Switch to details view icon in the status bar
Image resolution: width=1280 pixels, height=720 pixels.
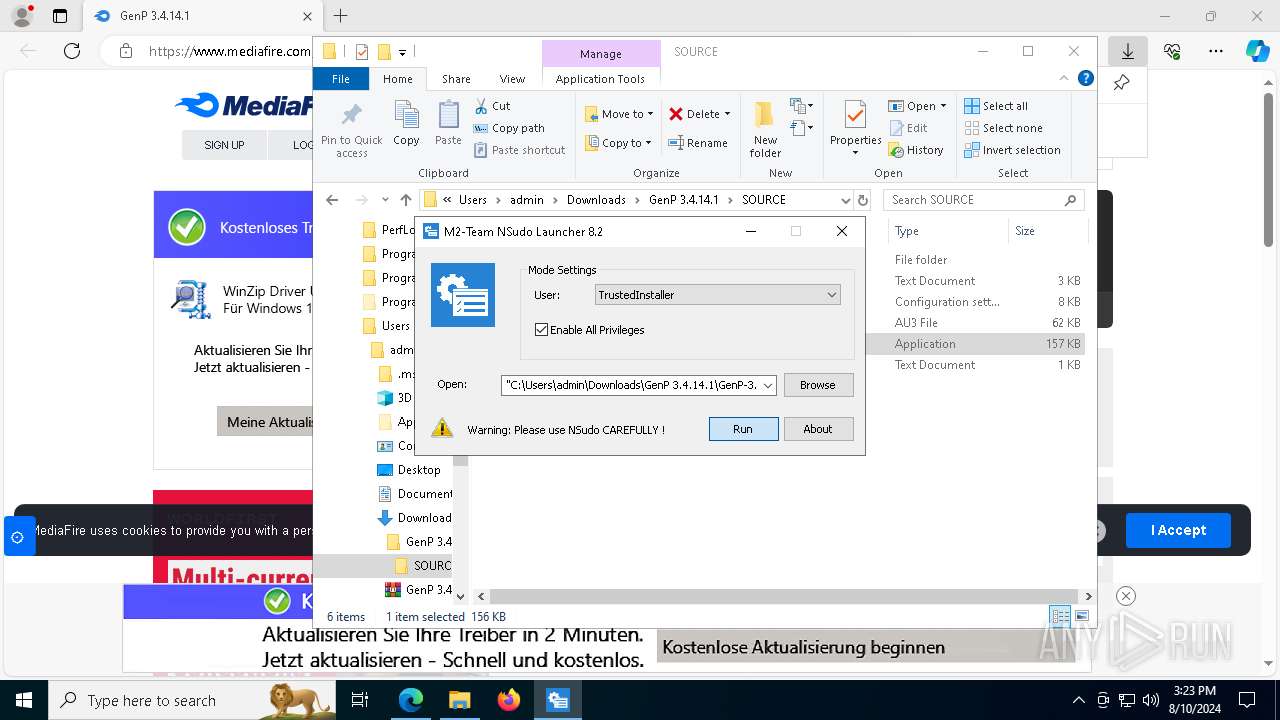click(1060, 617)
